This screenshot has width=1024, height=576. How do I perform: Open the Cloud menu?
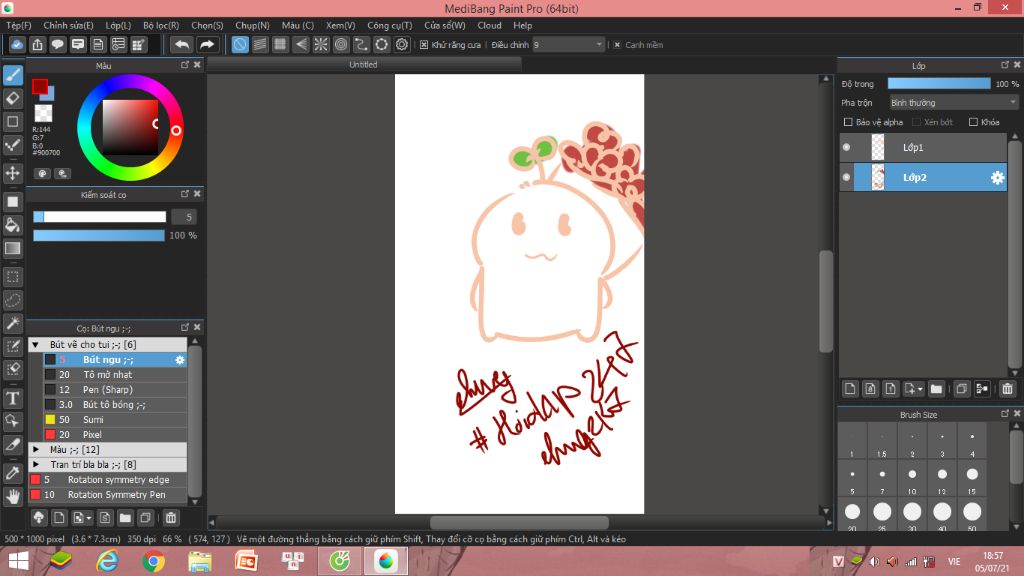(489, 25)
